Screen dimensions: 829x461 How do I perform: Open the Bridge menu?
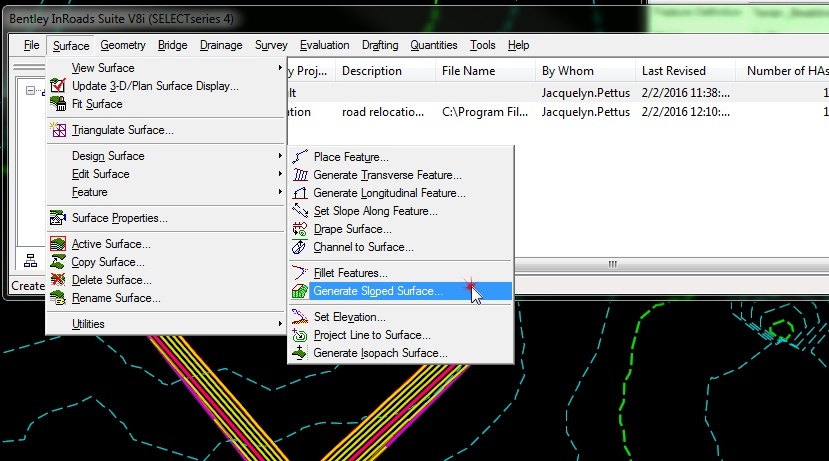[x=172, y=45]
